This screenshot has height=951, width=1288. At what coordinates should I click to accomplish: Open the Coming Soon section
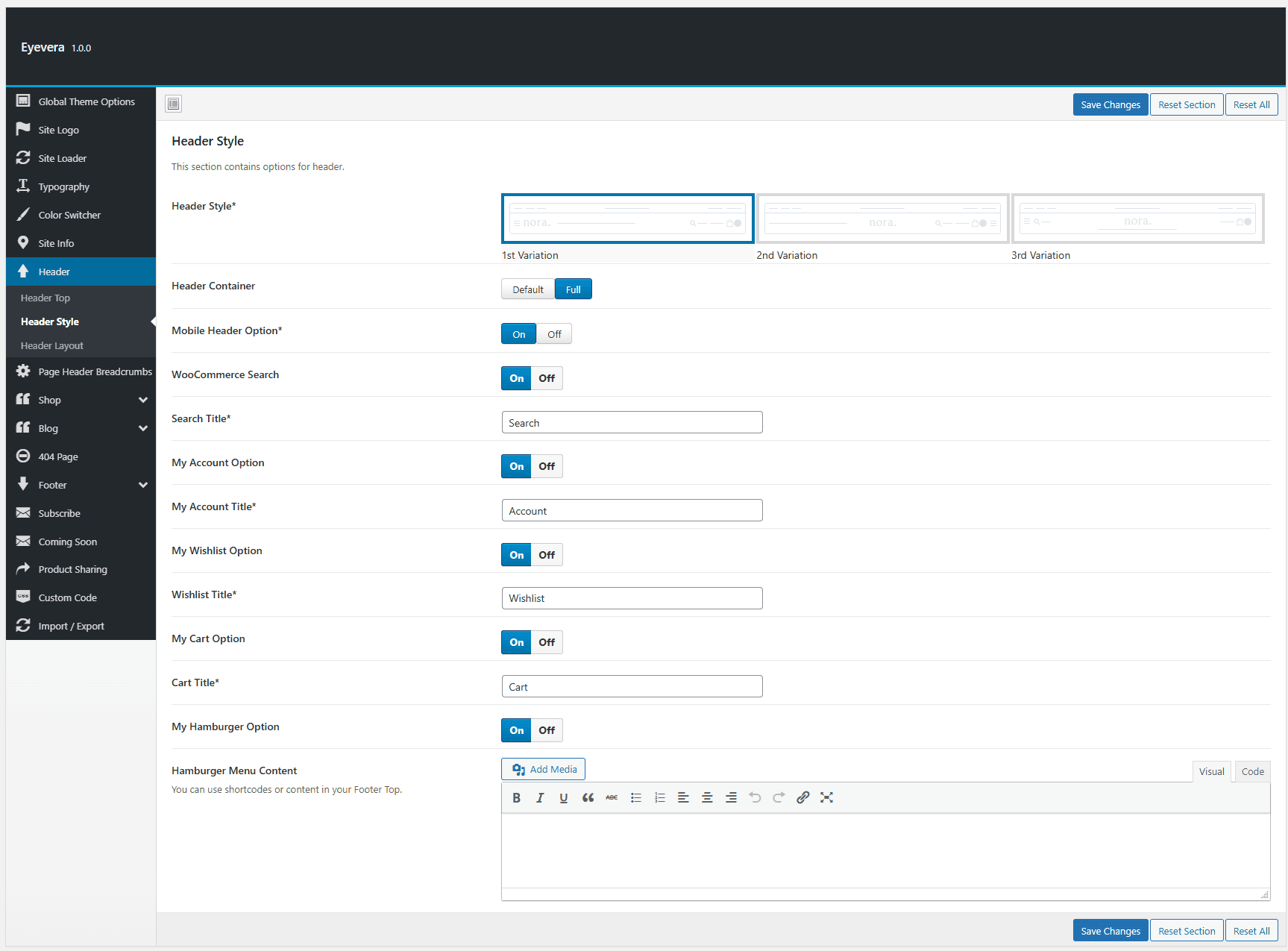81,542
